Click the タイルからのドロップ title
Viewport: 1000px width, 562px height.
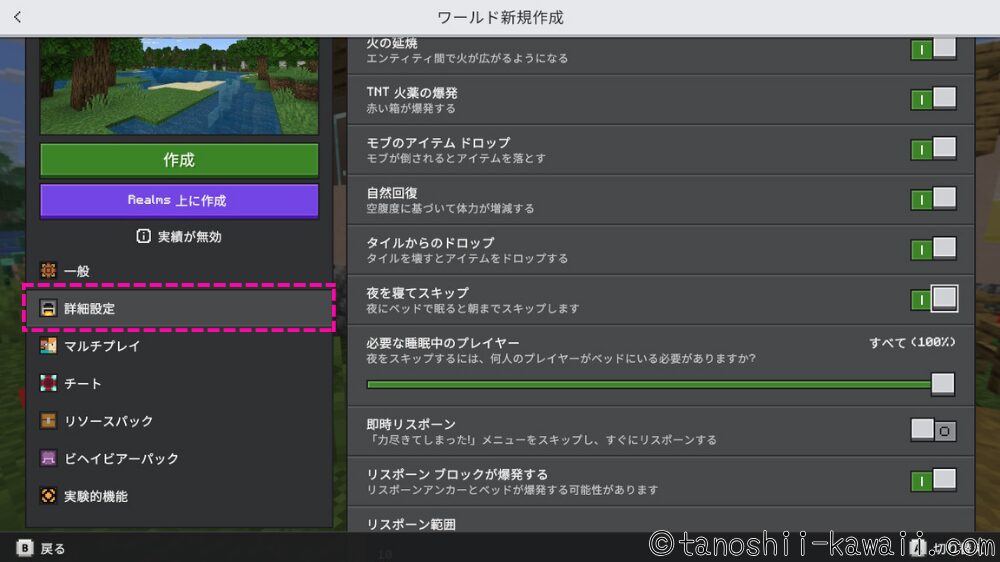[430, 242]
